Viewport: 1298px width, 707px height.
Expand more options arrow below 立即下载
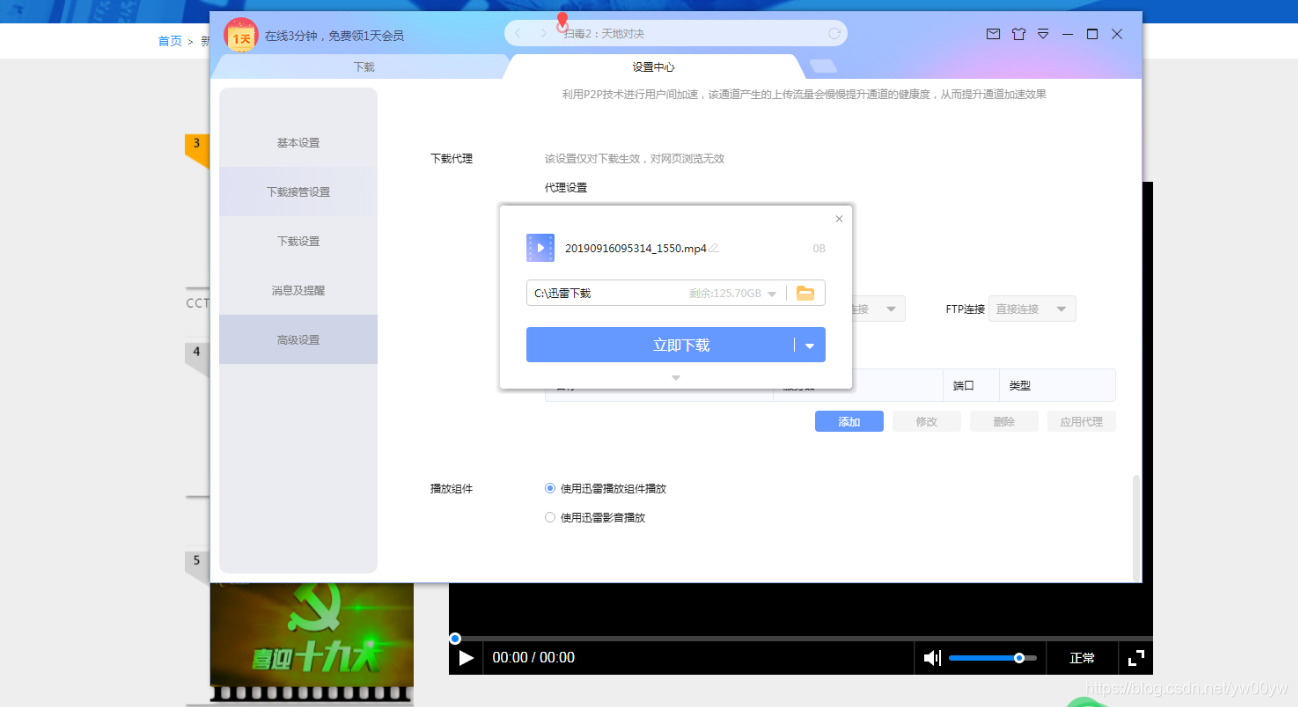[x=676, y=378]
